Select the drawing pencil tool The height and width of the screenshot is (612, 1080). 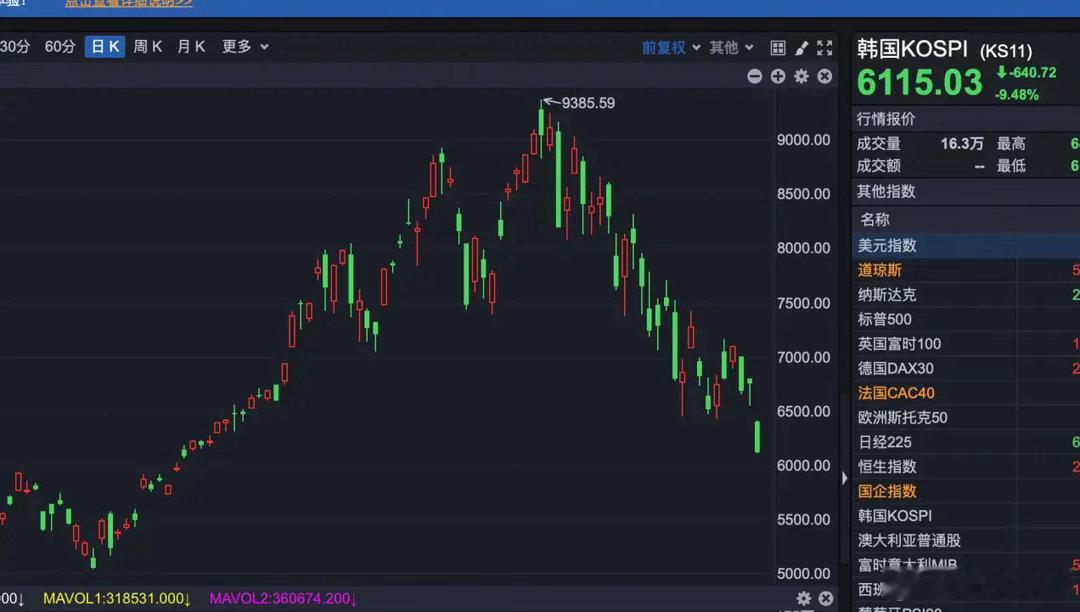801,48
